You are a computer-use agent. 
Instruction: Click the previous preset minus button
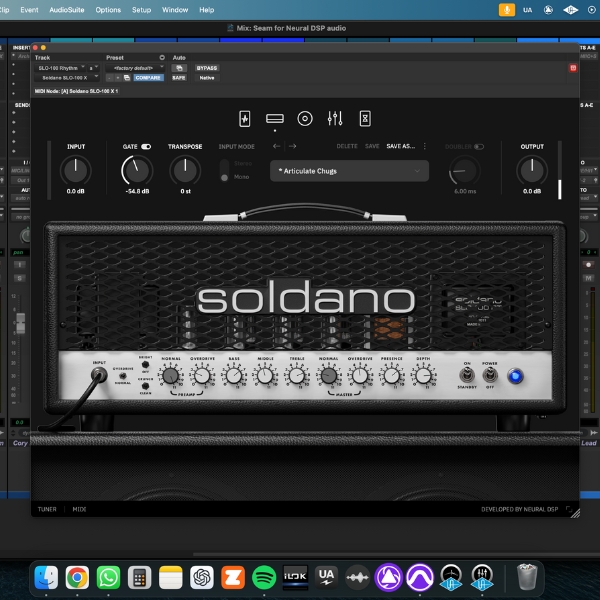109,78
